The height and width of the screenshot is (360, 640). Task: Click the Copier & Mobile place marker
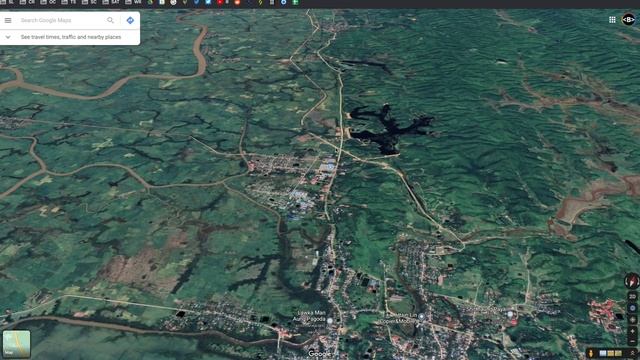click(421, 316)
